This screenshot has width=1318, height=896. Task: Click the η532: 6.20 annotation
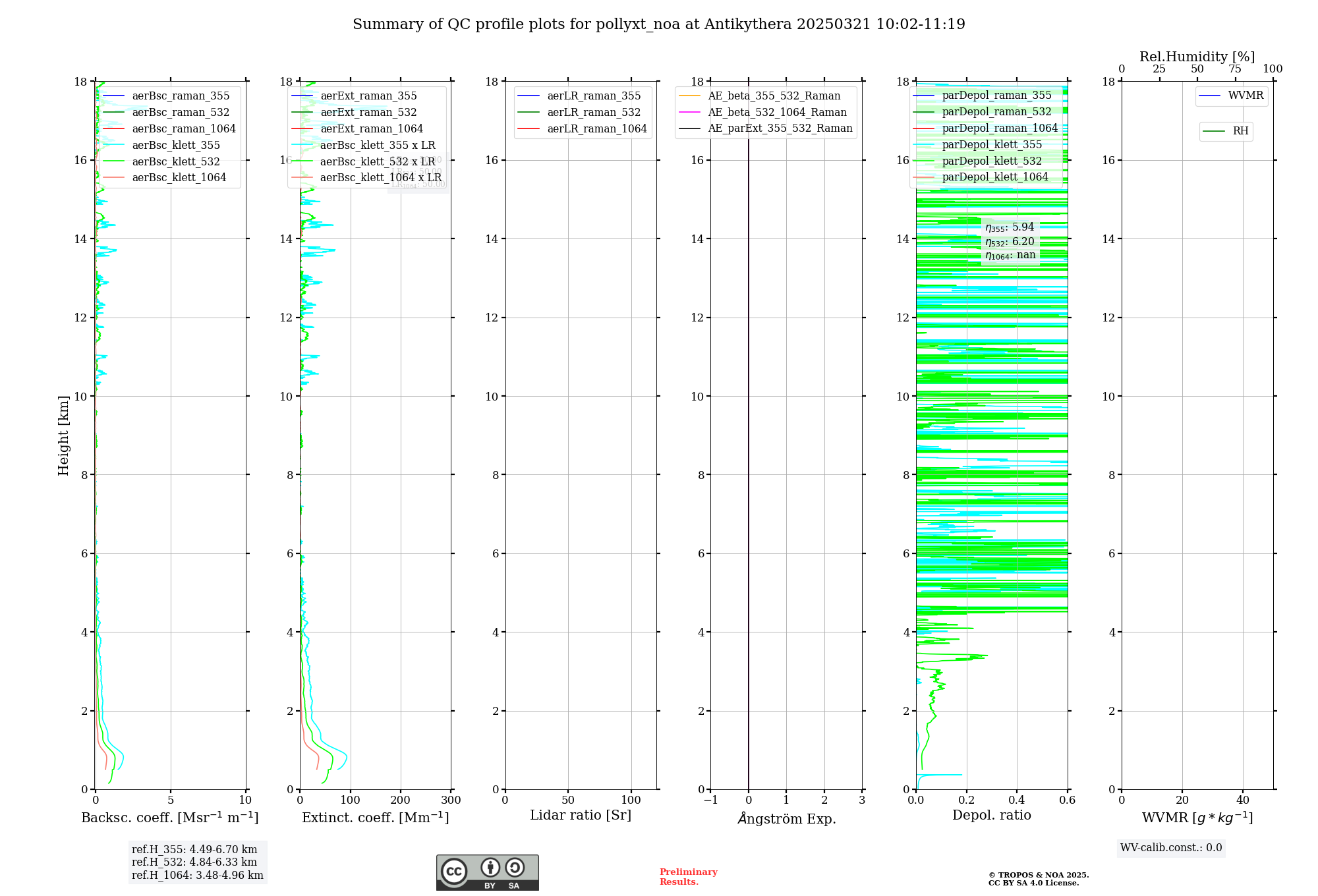(x=1010, y=242)
